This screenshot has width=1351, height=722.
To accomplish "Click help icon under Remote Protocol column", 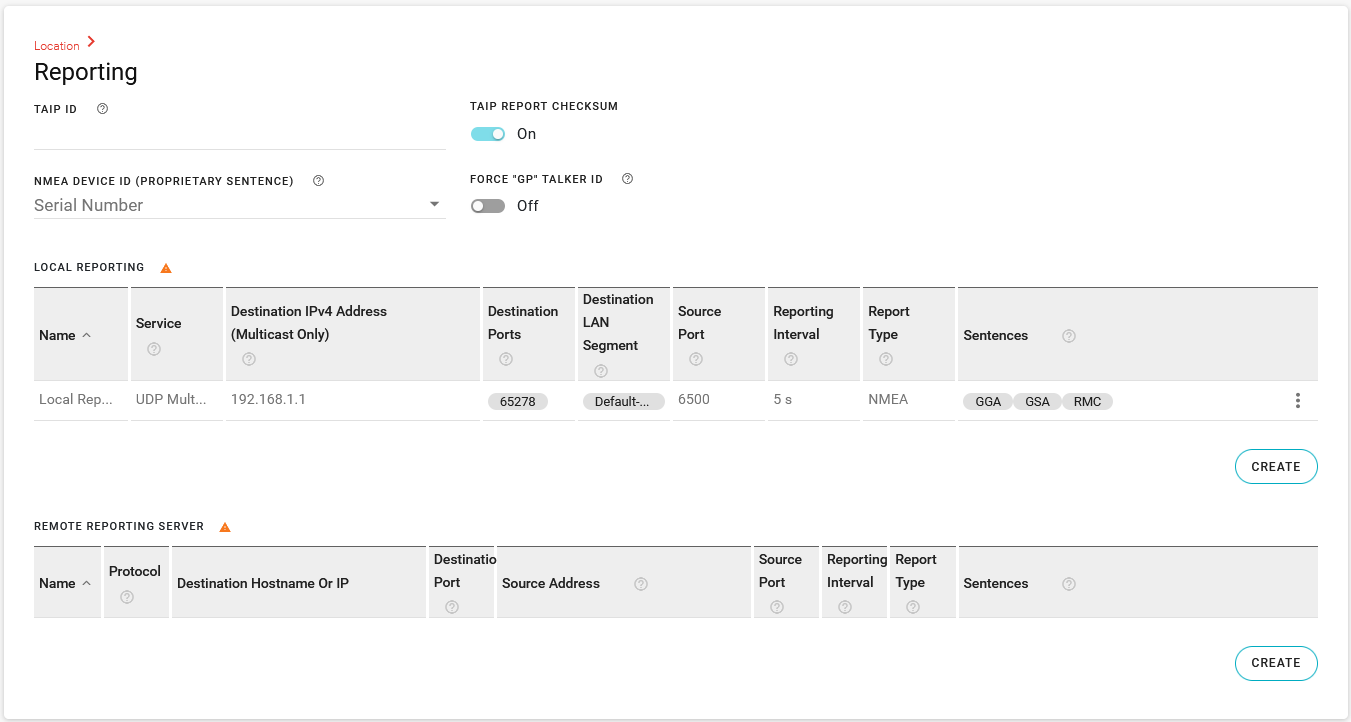I will (126, 597).
